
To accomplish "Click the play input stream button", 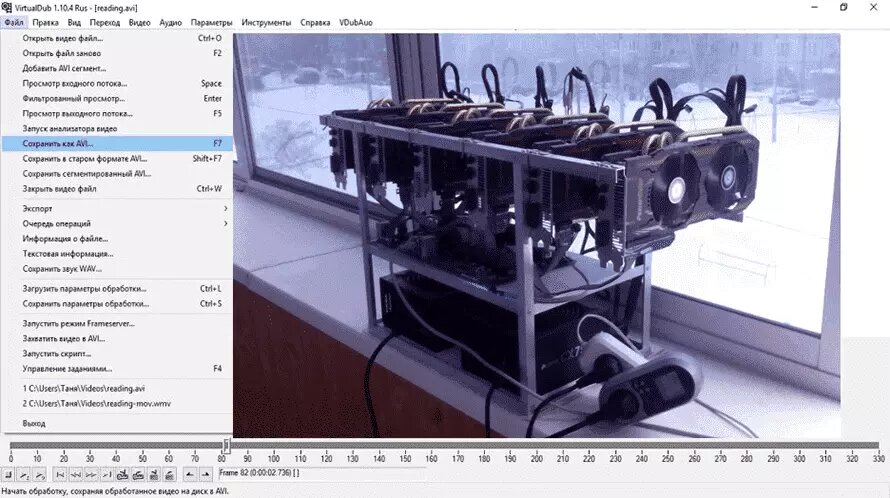I will (x=23, y=474).
